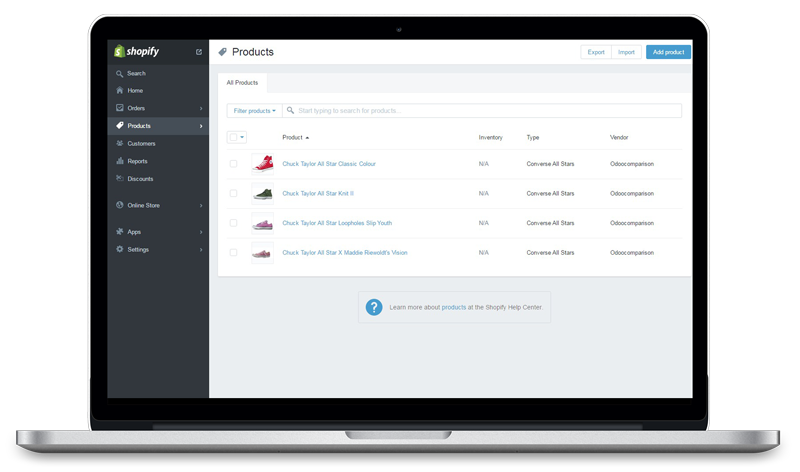This screenshot has width=800, height=472.
Task: Open Orders in the sidebar menu
Action: coord(136,108)
